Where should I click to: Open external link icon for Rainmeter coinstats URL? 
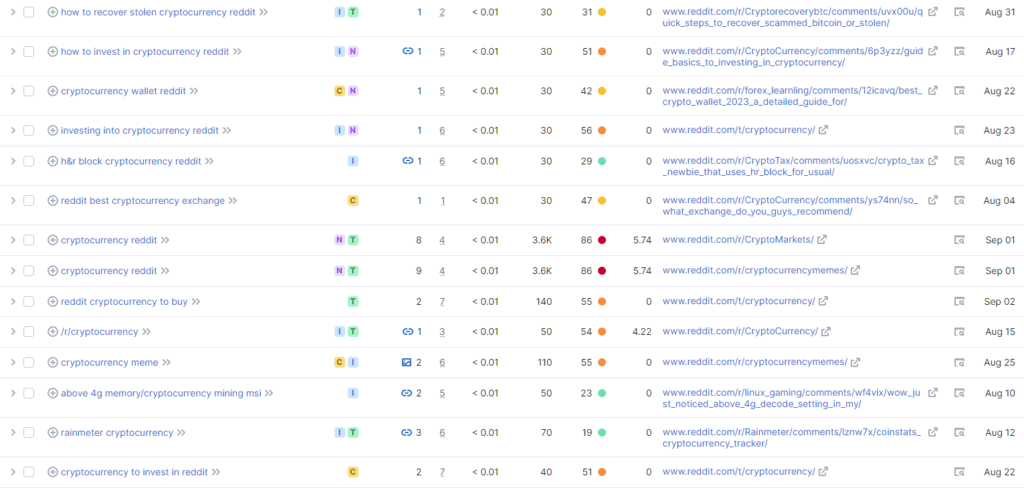[x=933, y=432]
